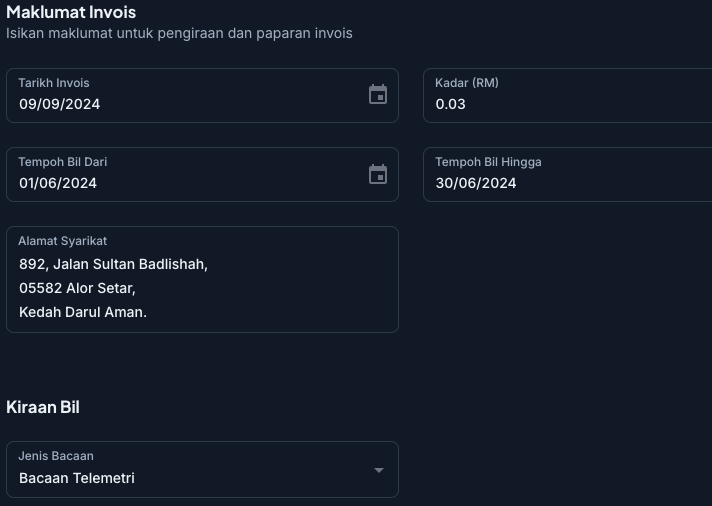Image resolution: width=712 pixels, height=506 pixels.
Task: Click the Jalan Sultan Badlishah address line
Action: (x=113, y=264)
